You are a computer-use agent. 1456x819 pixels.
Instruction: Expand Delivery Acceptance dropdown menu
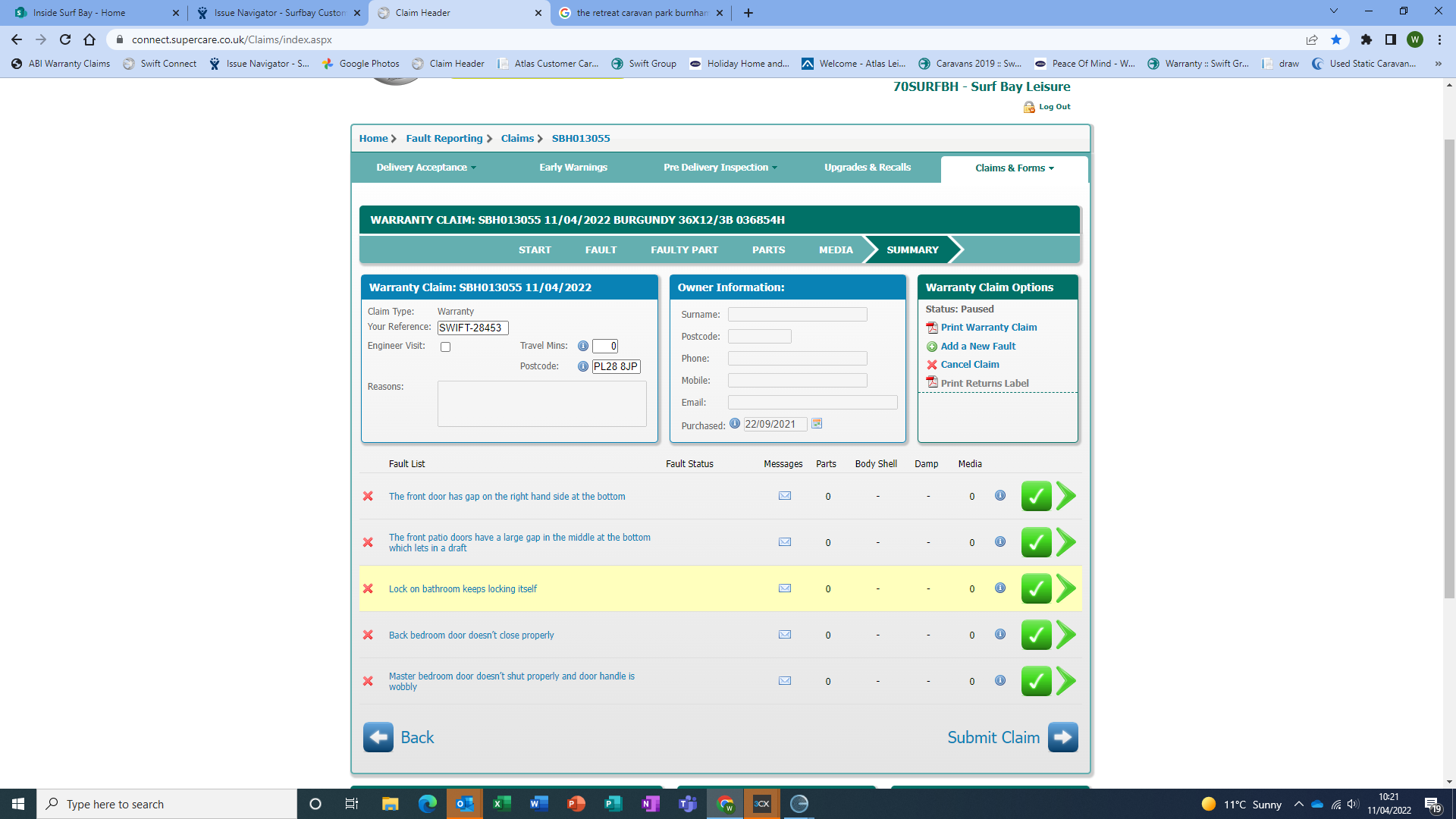(426, 168)
